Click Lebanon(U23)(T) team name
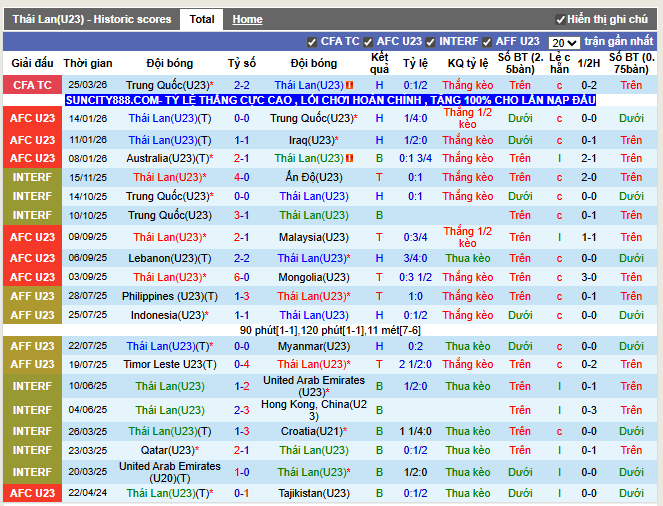This screenshot has width=663, height=506. click(170, 258)
